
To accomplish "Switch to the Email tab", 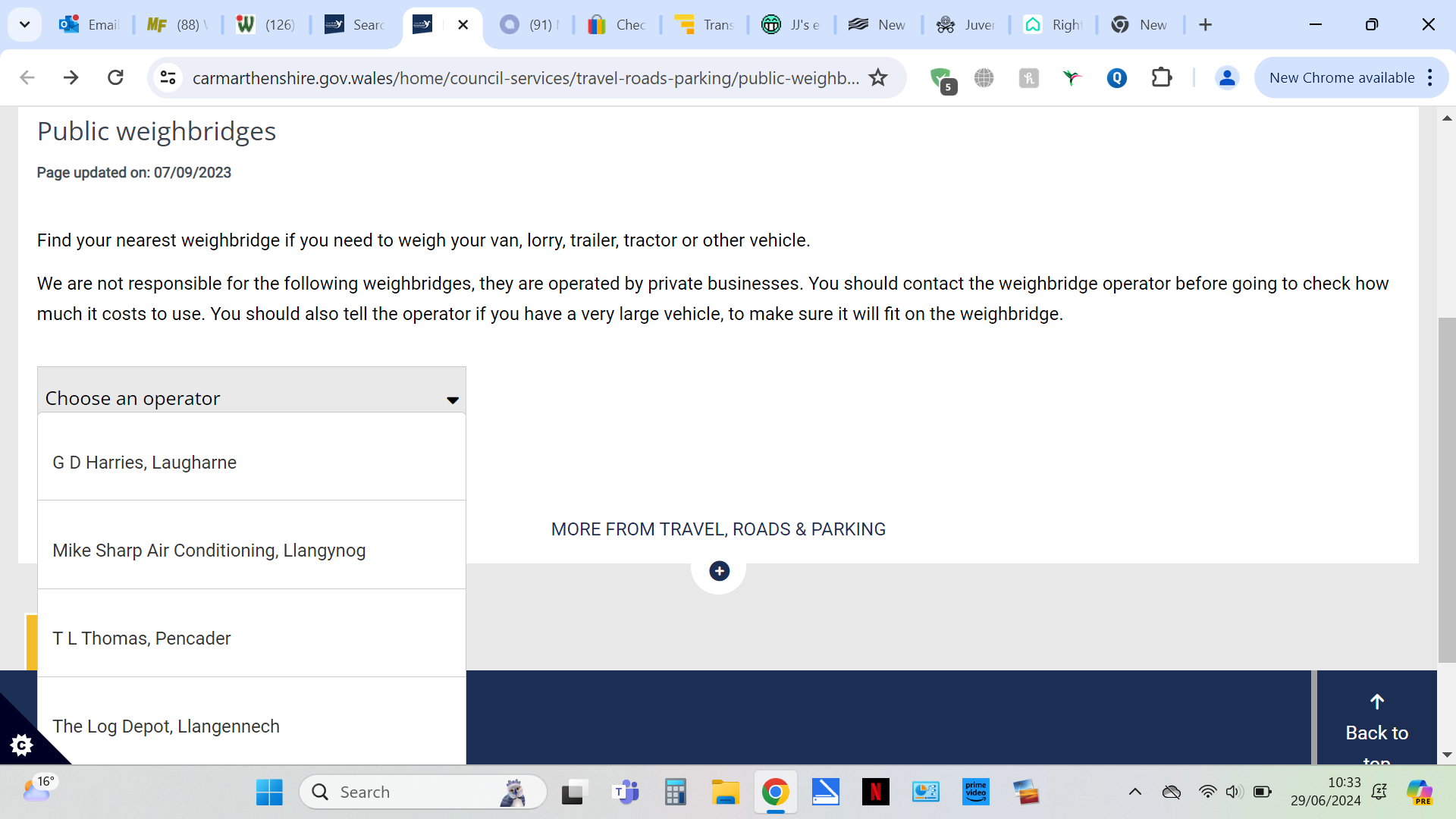I will pyautogui.click(x=90, y=24).
